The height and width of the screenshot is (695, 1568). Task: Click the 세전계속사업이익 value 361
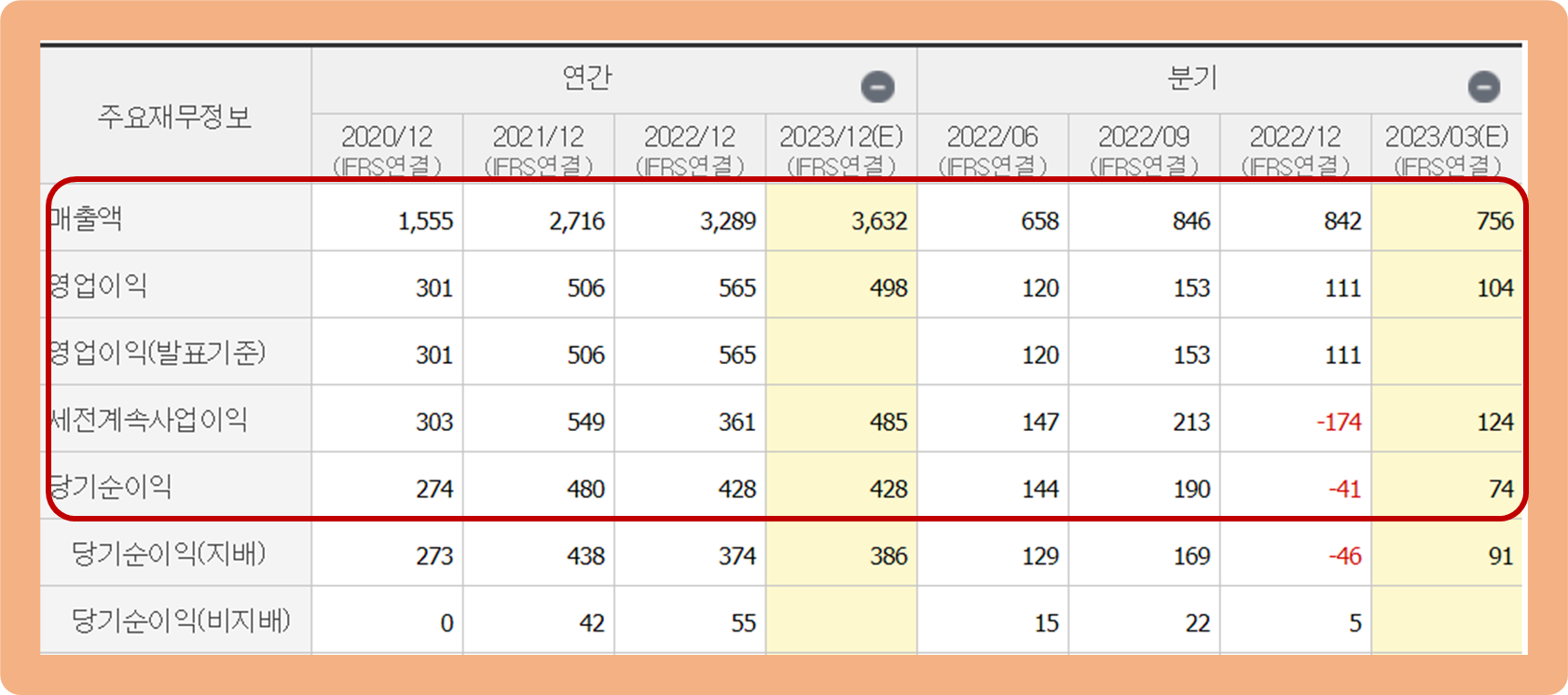(x=737, y=424)
